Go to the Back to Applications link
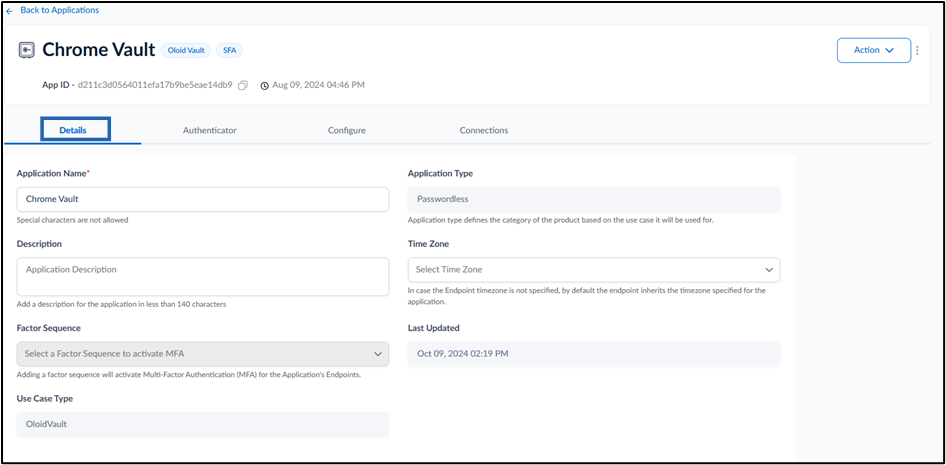The height and width of the screenshot is (465, 946). click(x=60, y=10)
